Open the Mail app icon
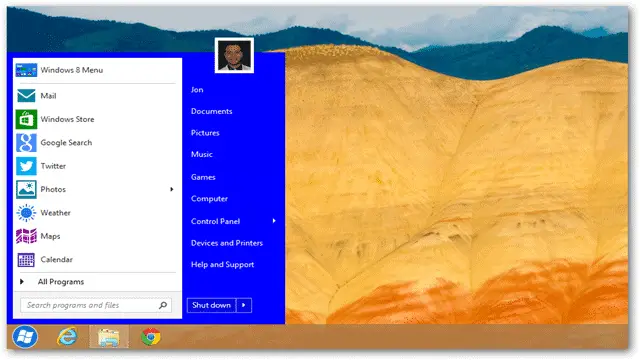 point(26,96)
